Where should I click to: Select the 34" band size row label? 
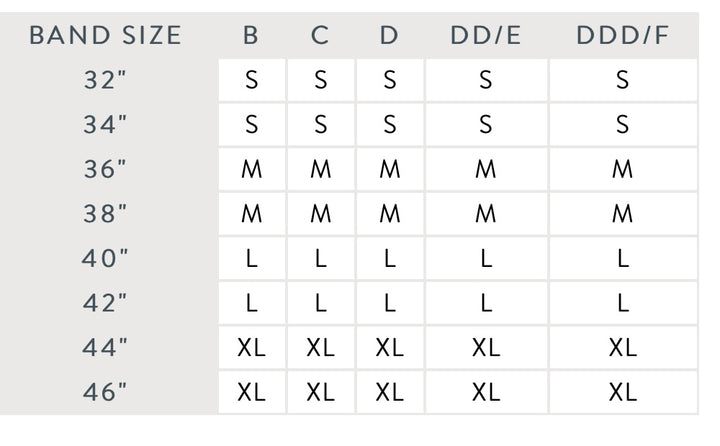point(106,125)
